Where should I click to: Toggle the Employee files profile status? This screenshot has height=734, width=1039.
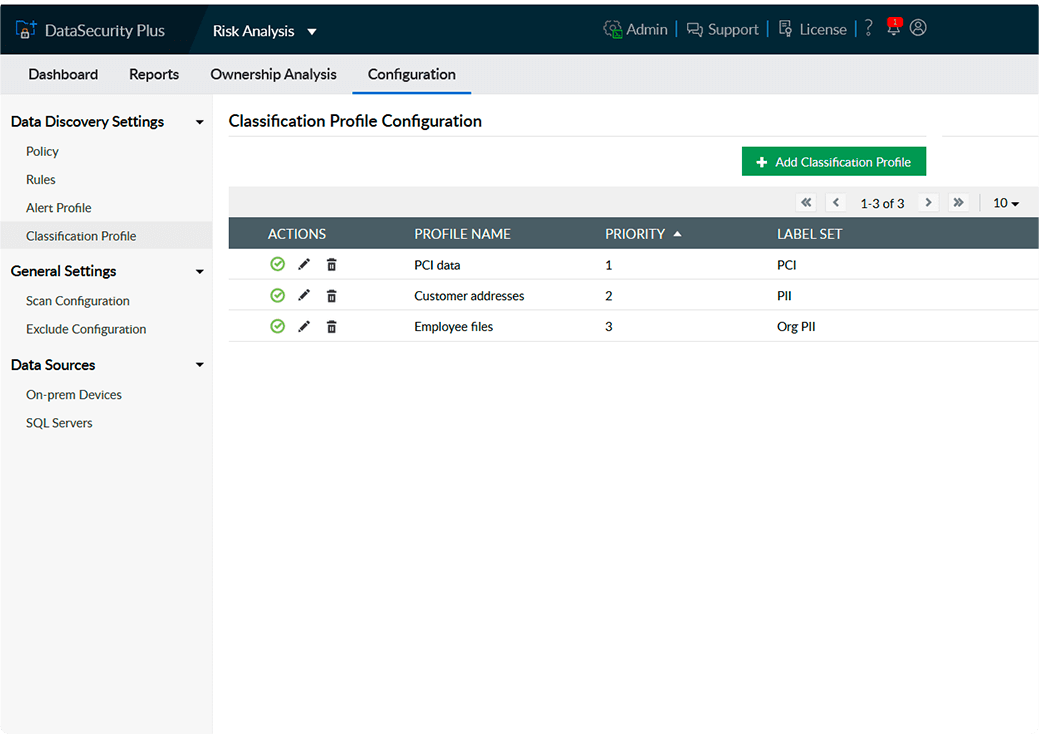click(x=278, y=327)
